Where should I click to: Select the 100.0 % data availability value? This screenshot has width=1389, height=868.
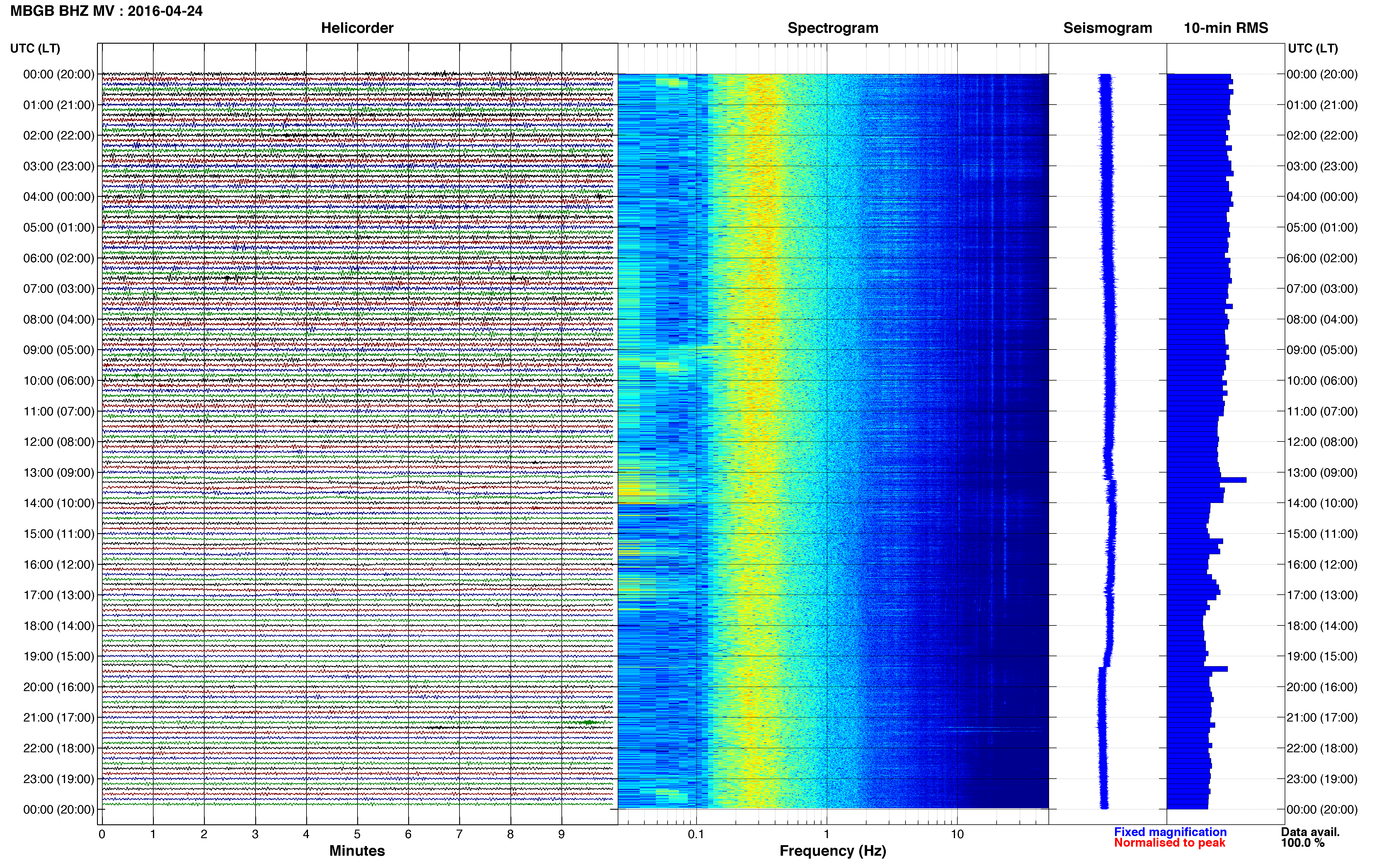1302,843
